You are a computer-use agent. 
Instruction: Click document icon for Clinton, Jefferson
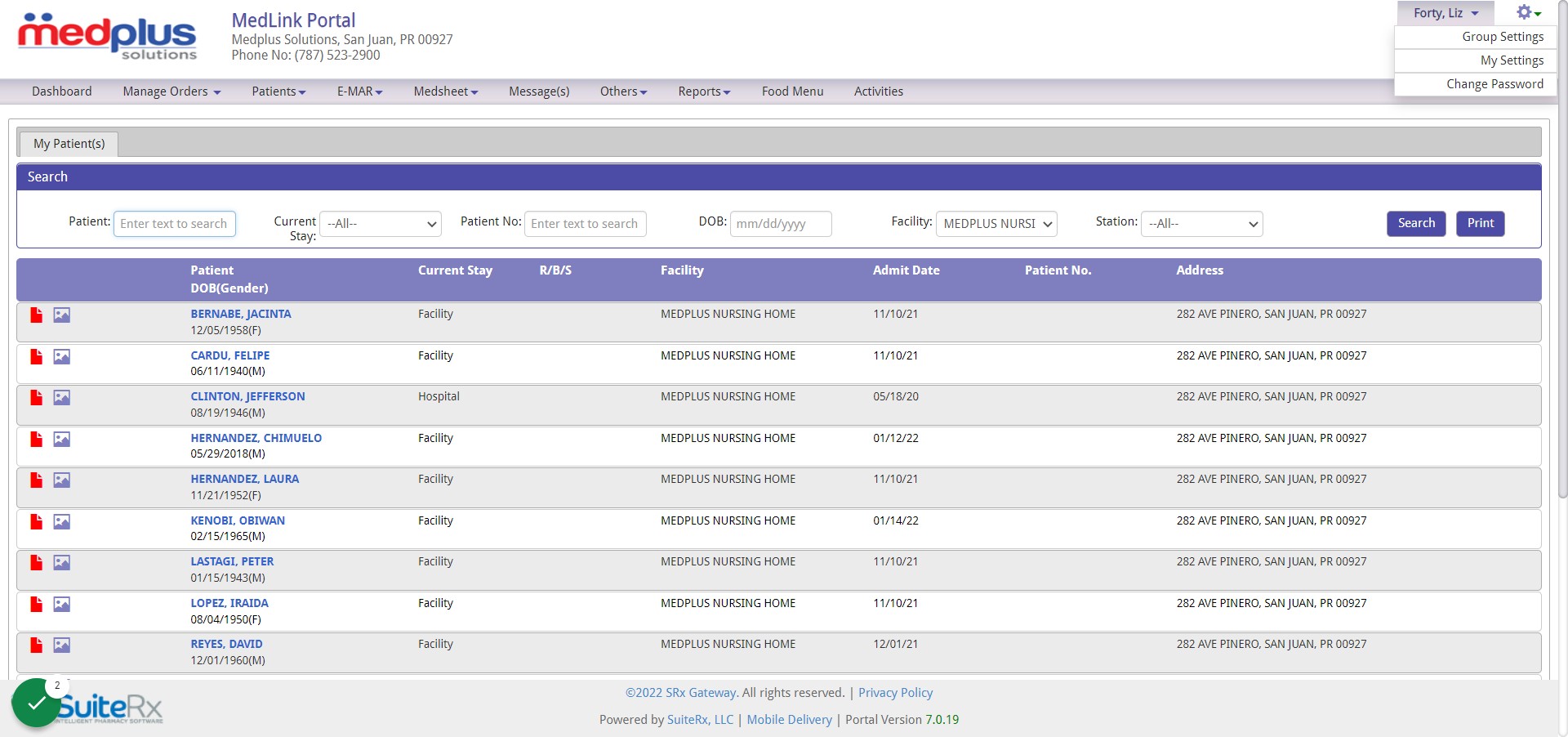point(36,397)
